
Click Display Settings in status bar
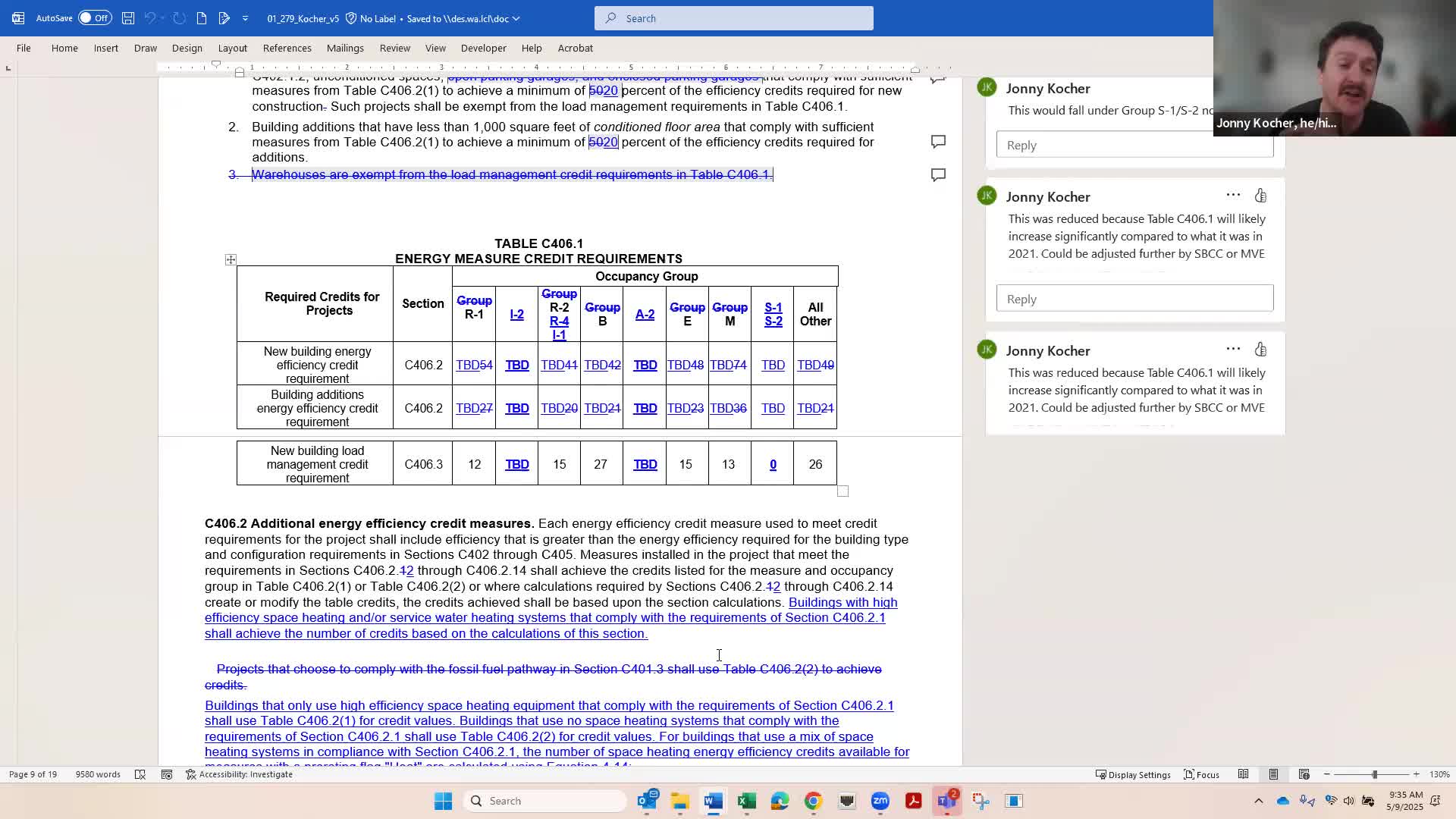1133,774
